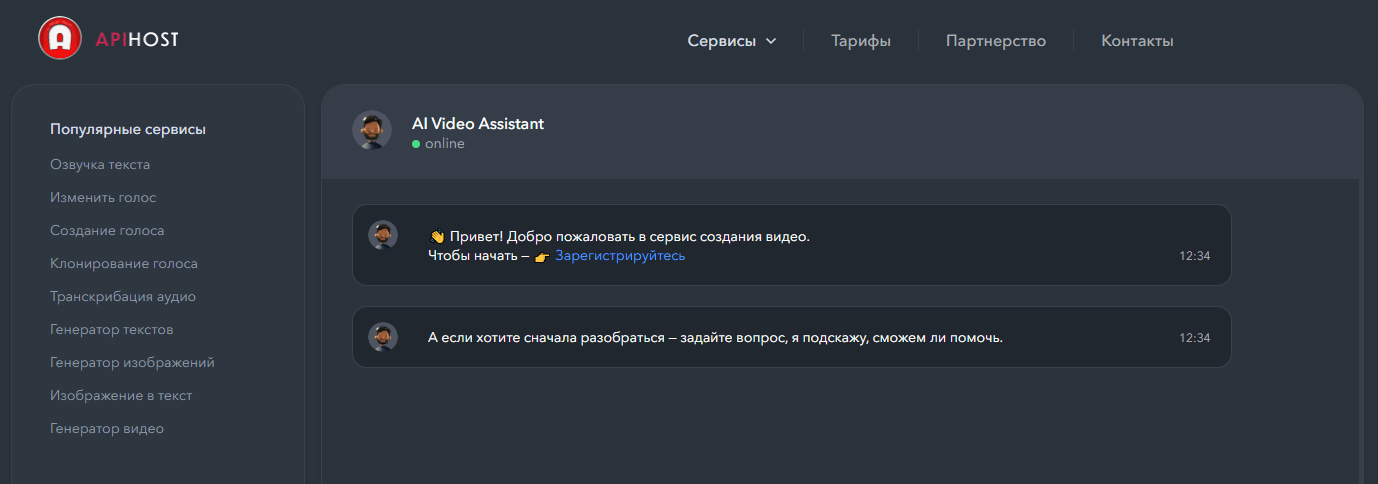Follow the Зарегистрируйтесь link
This screenshot has height=484, width=1378.
620,256
